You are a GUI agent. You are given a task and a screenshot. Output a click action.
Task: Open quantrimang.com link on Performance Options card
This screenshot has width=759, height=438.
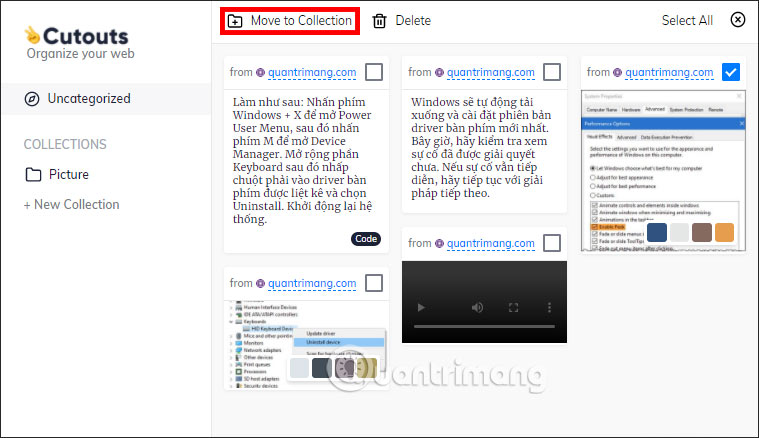click(x=669, y=73)
